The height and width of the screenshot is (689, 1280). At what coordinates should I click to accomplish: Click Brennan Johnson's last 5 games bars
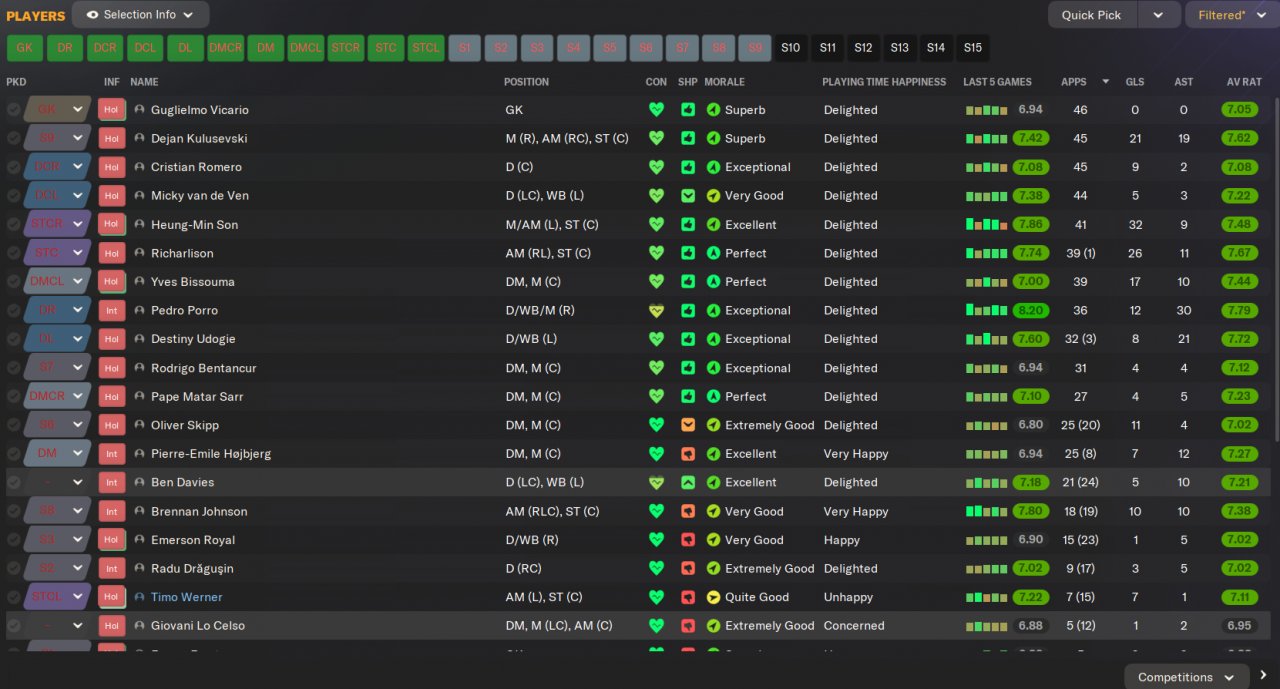click(x=986, y=511)
